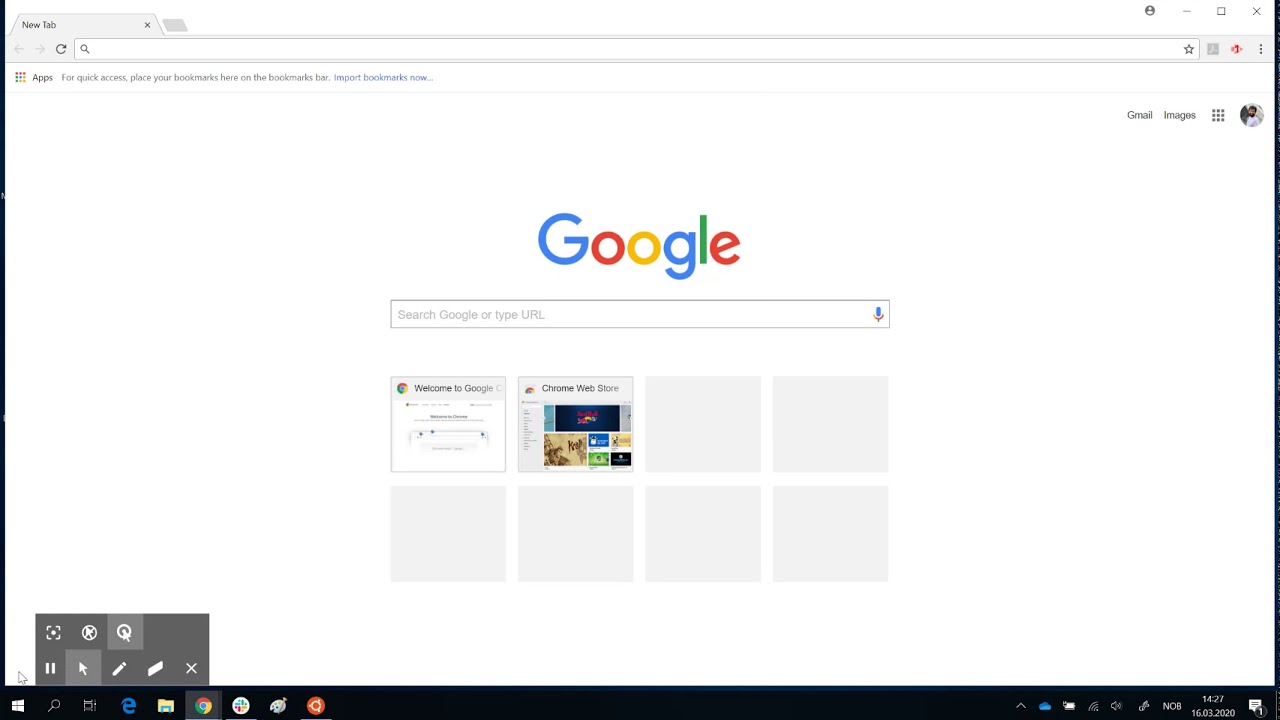This screenshot has height=720, width=1280.
Task: Toggle the cursor hide option in recorder toolbar
Action: click(x=89, y=632)
